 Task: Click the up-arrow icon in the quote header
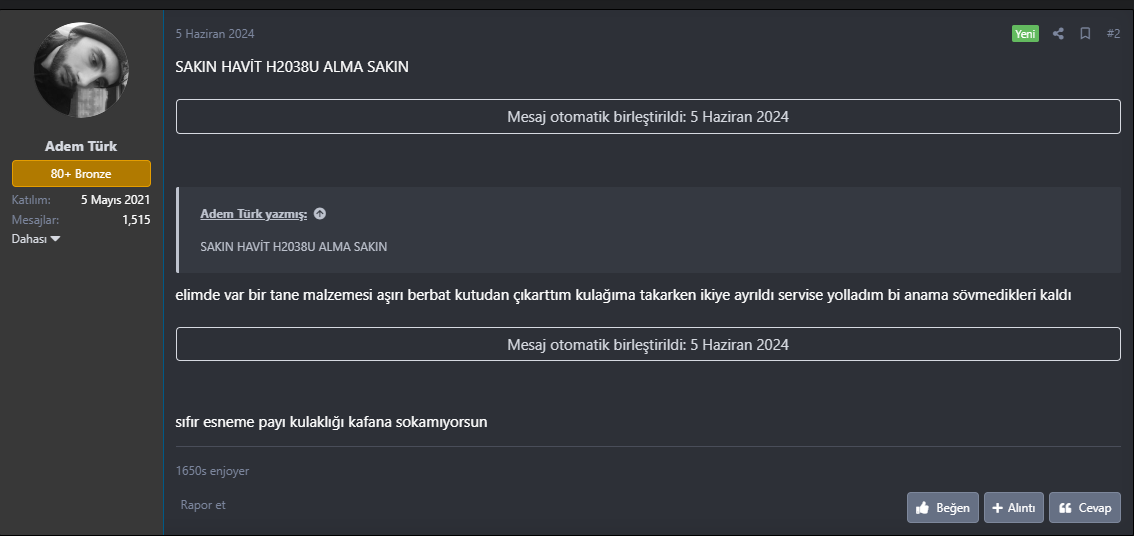coord(319,214)
